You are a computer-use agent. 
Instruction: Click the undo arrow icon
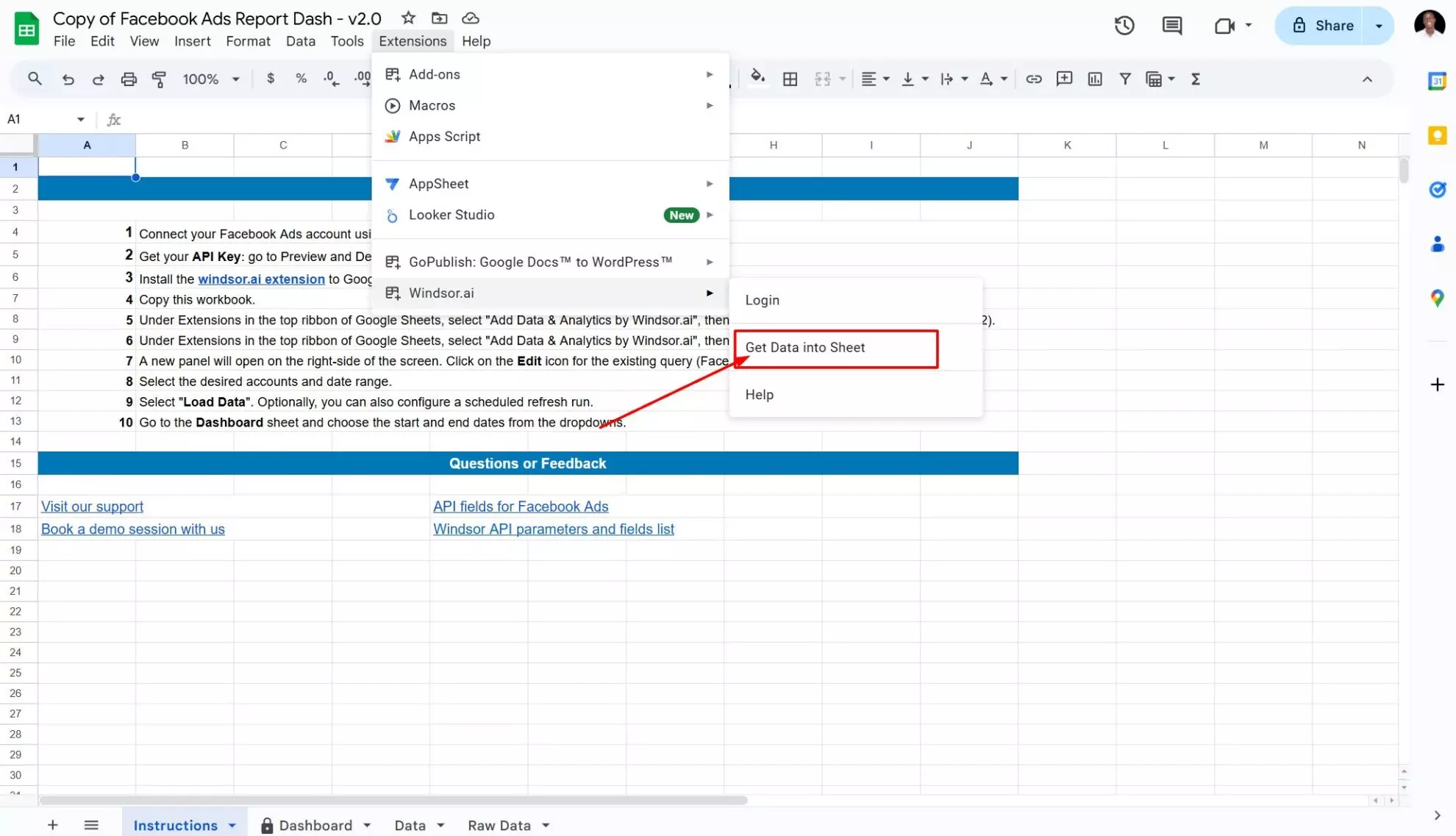[x=68, y=79]
